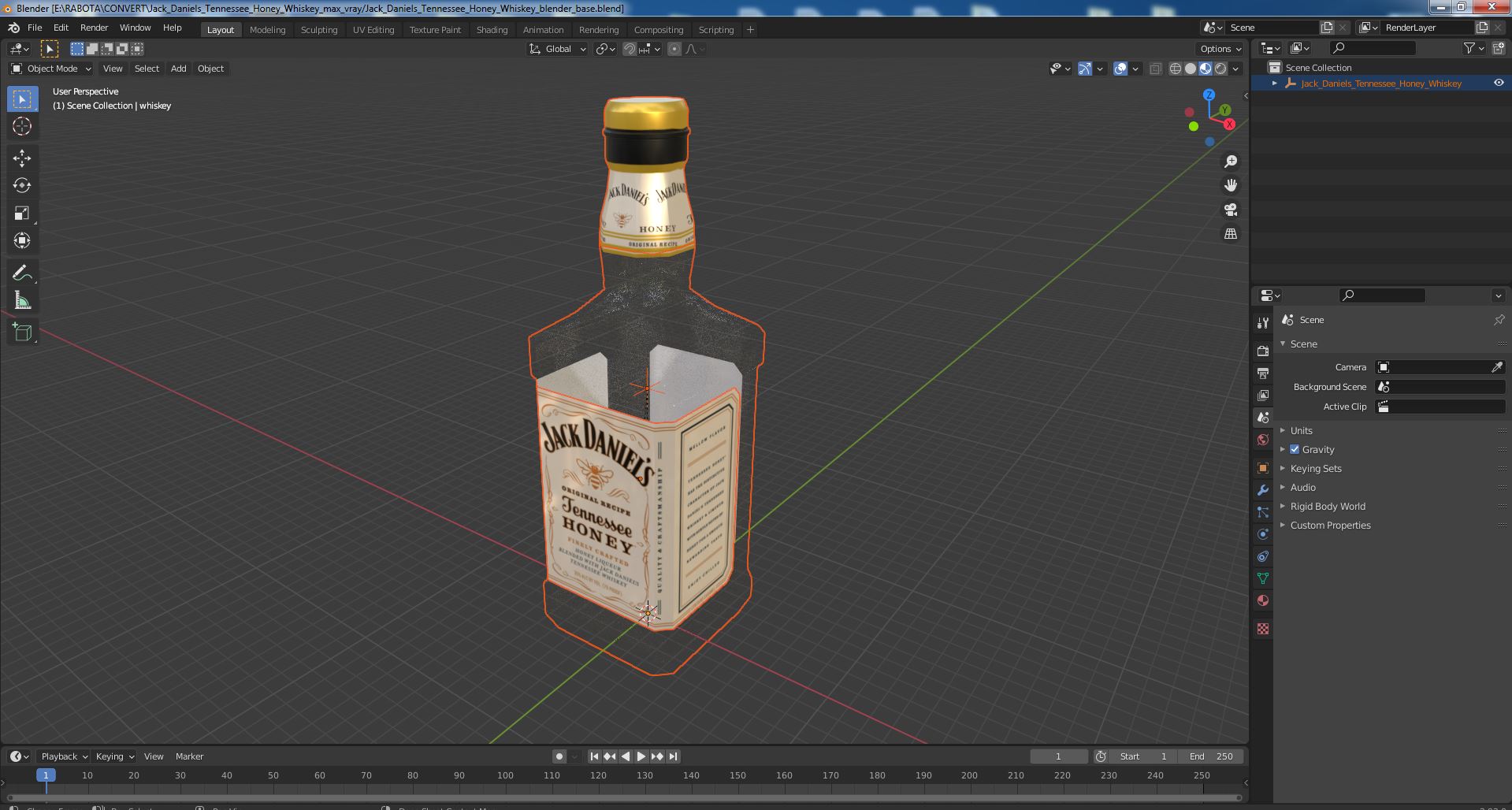Click the pan view hand icon
This screenshot has height=810, width=1512.
coord(1230,185)
